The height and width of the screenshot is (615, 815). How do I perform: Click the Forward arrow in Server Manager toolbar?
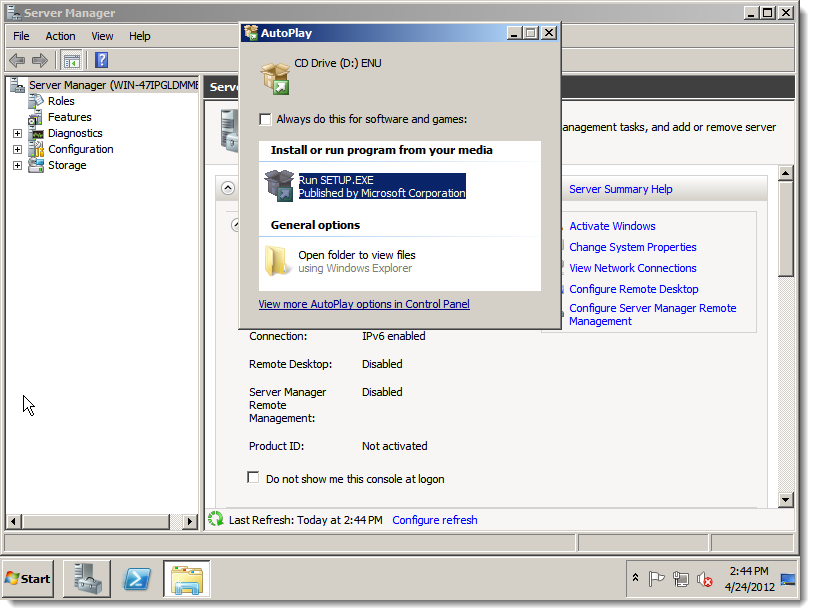(40, 60)
